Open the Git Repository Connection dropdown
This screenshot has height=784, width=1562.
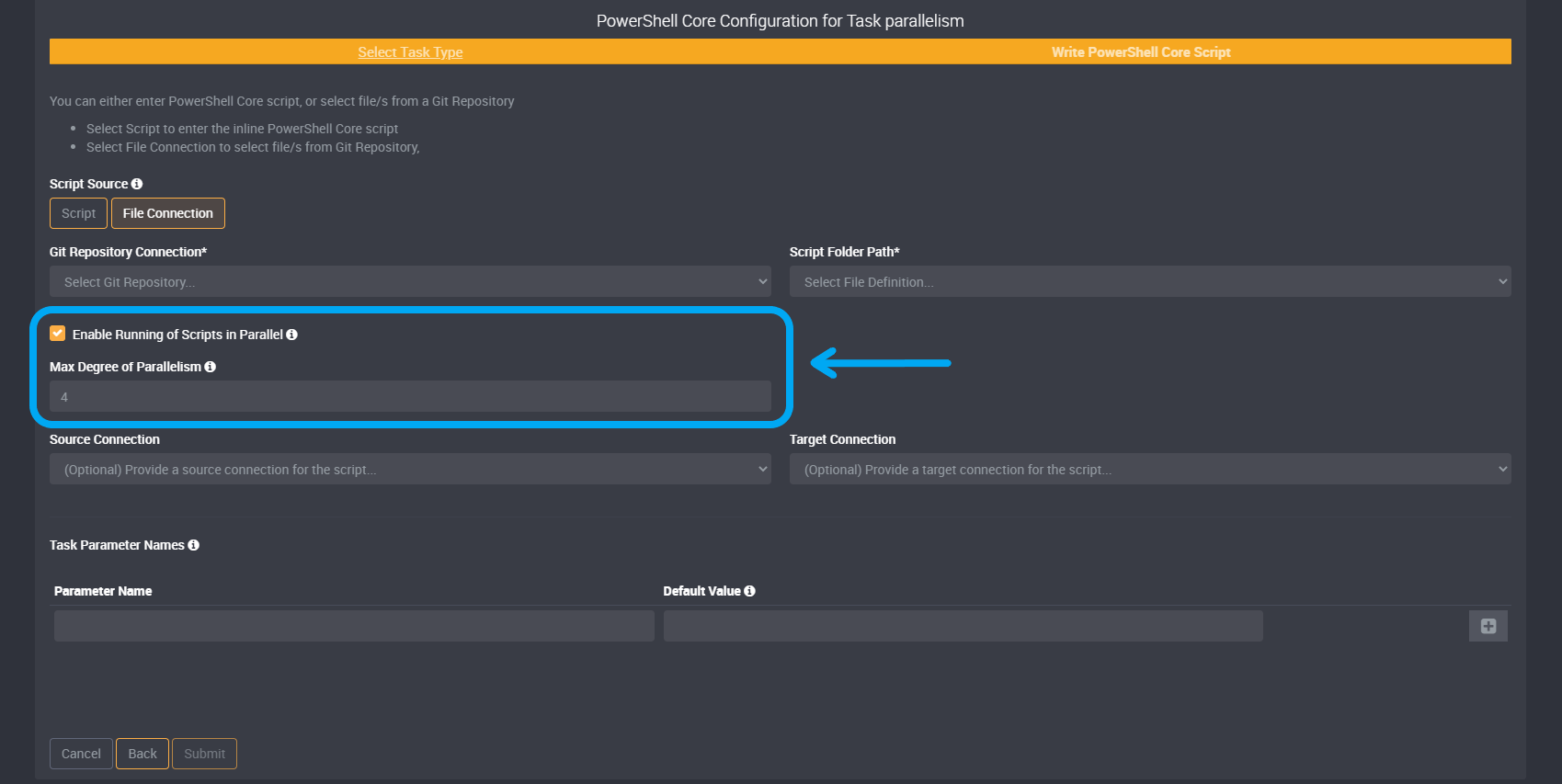pos(410,281)
